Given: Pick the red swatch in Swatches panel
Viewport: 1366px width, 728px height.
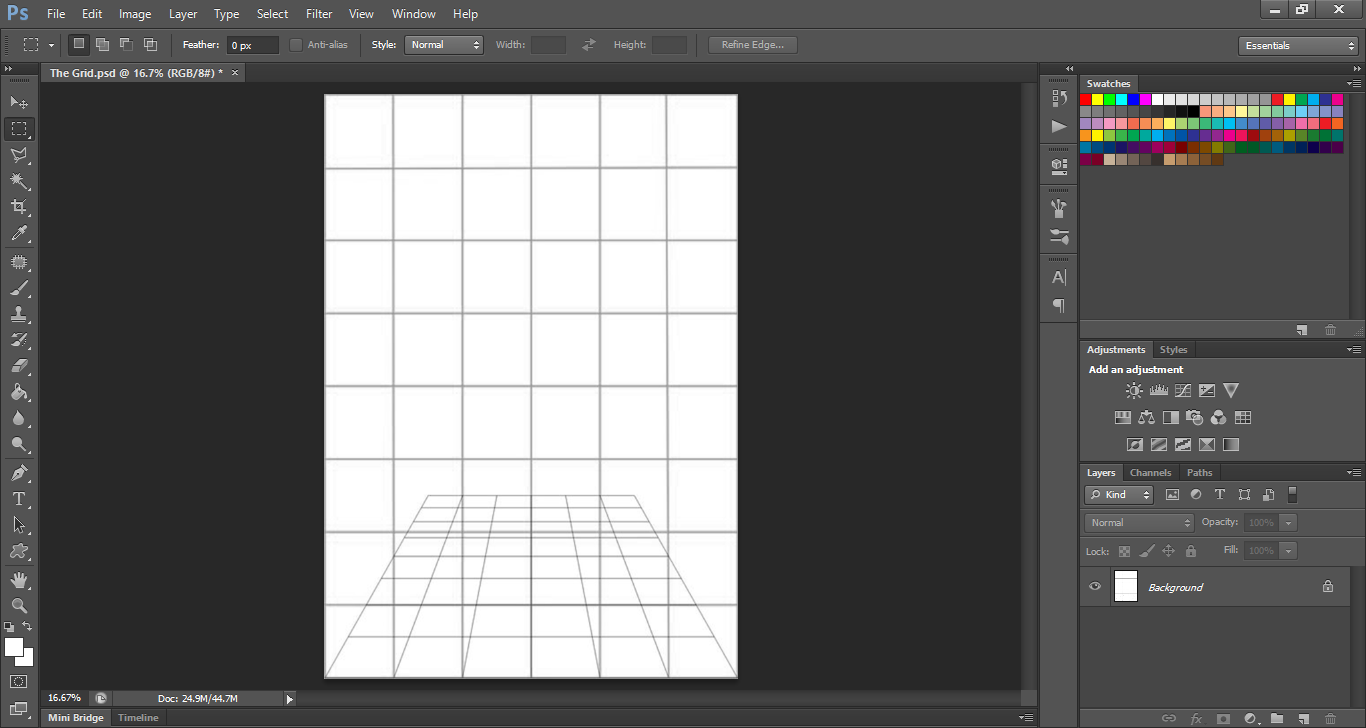Looking at the screenshot, I should click(1086, 99).
